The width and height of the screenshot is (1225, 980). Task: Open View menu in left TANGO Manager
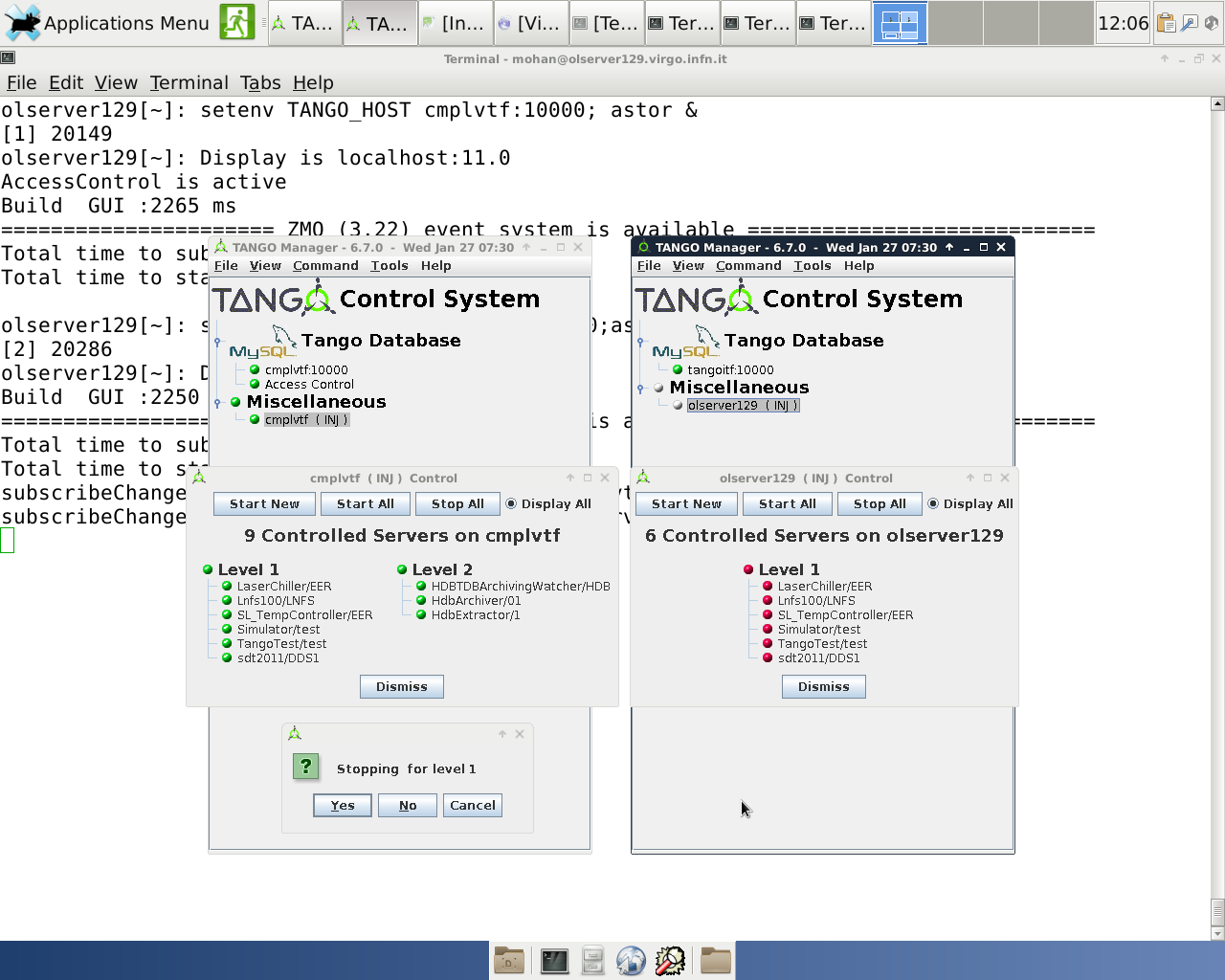click(265, 265)
